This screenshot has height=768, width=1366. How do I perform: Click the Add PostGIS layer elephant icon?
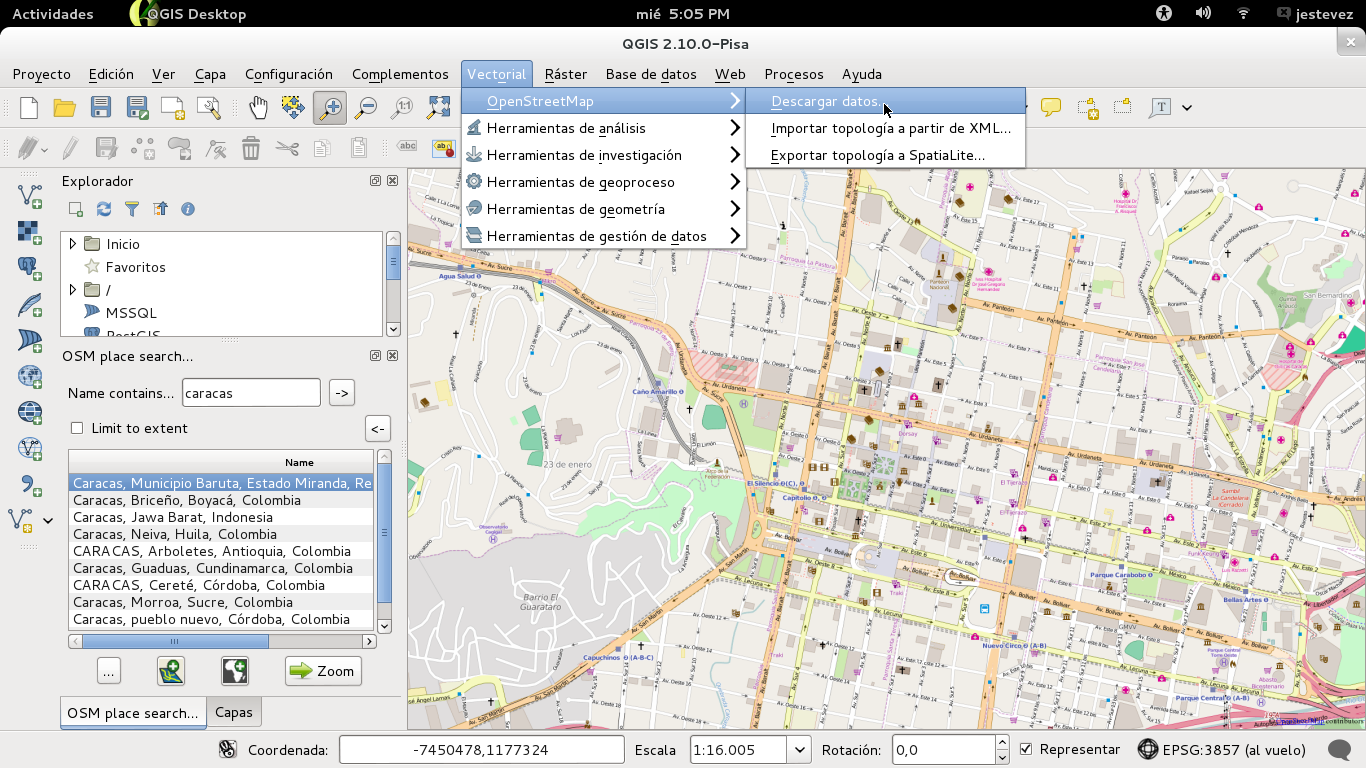click(x=29, y=268)
